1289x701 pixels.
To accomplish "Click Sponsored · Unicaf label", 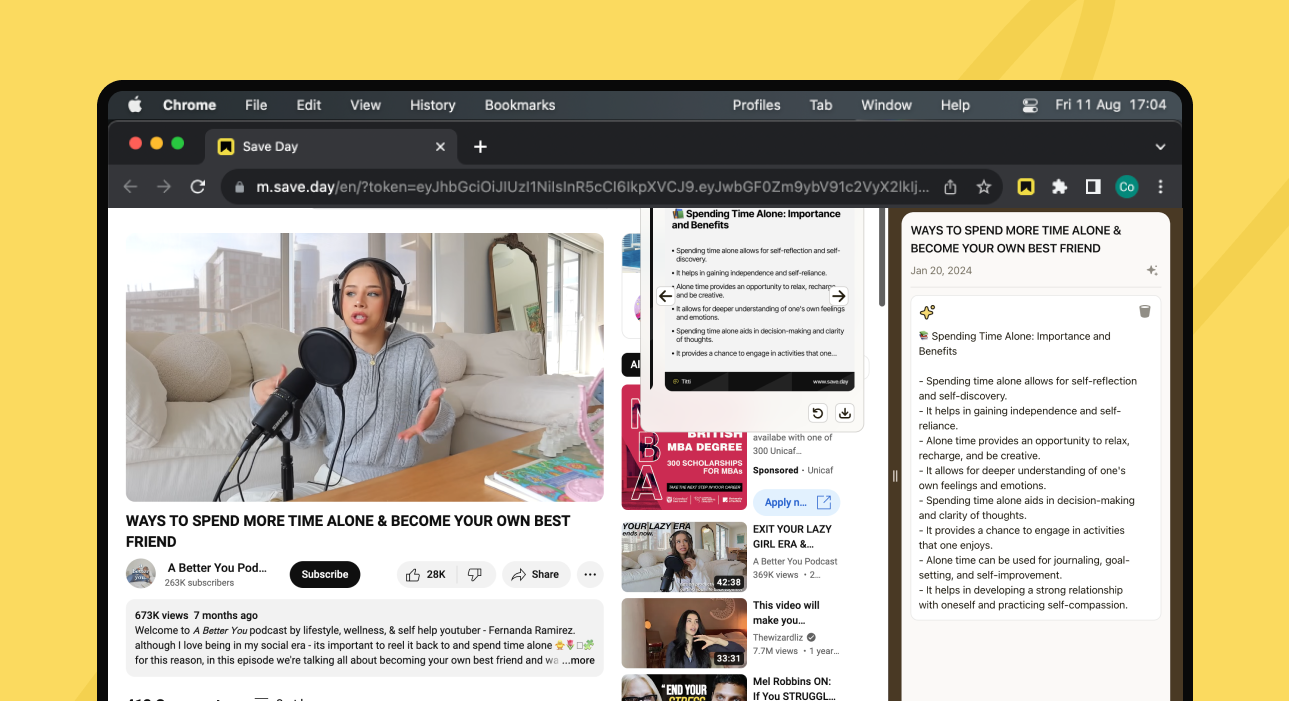I will coord(793,470).
